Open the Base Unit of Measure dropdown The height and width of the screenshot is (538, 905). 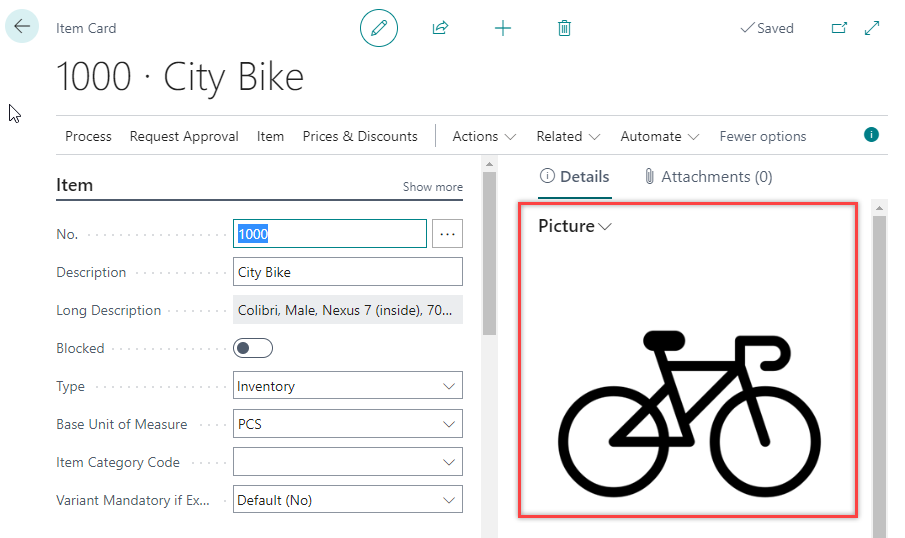click(x=348, y=424)
